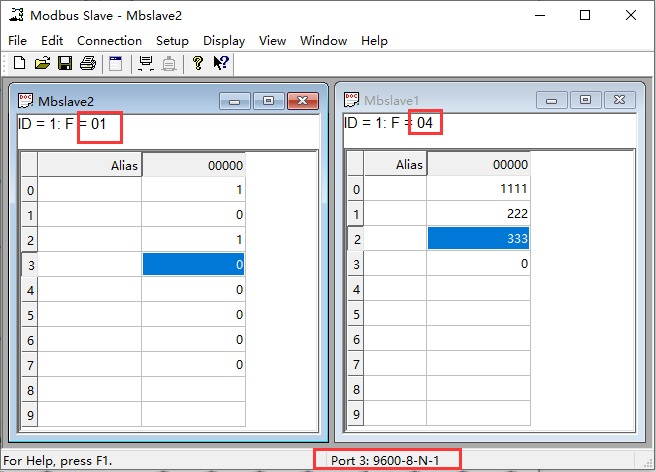Select Mbslave1 cell with value 222

click(478, 214)
